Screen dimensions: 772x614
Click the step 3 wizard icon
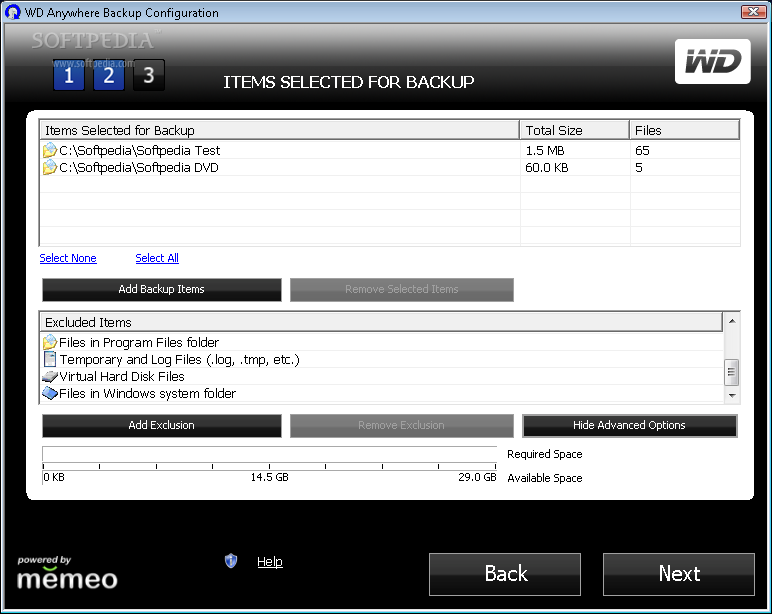(149, 75)
